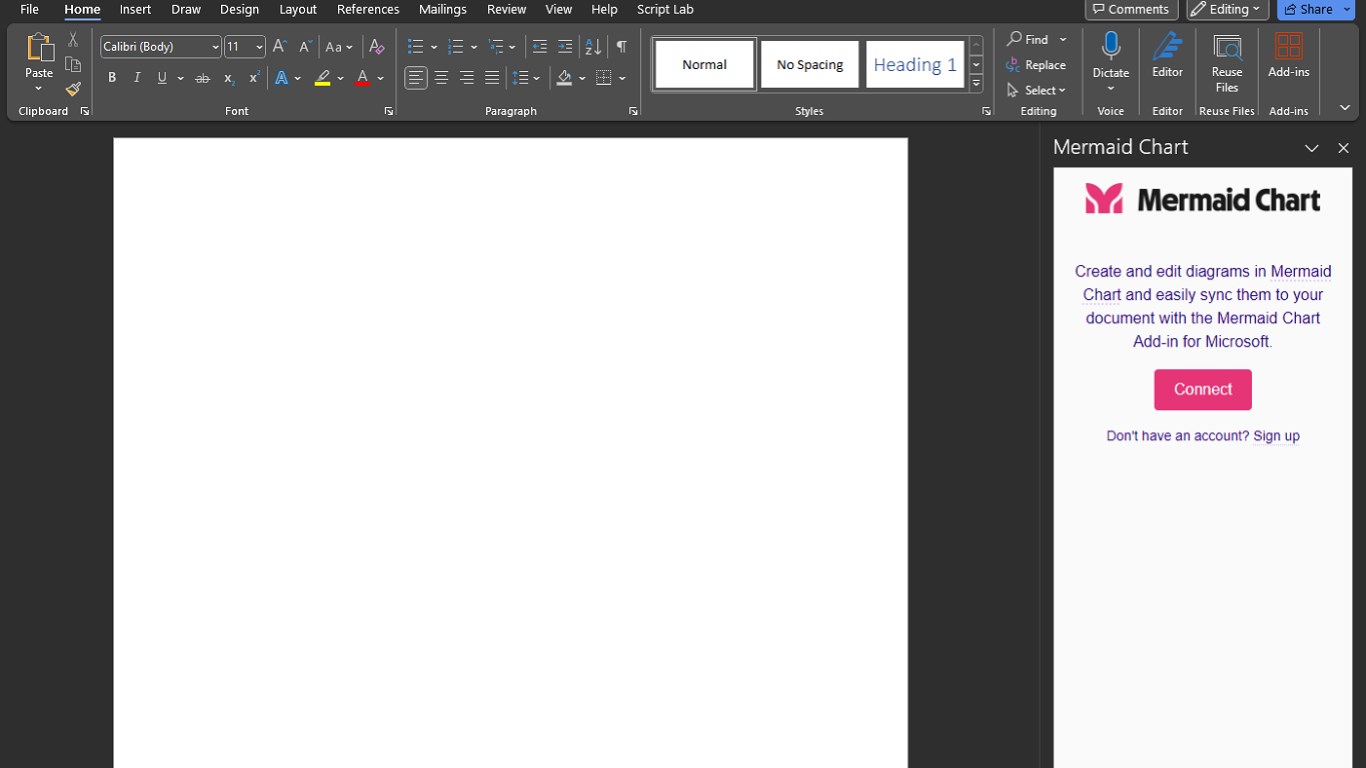Open the Editor pen icon
The width and height of the screenshot is (1366, 768).
click(1167, 46)
